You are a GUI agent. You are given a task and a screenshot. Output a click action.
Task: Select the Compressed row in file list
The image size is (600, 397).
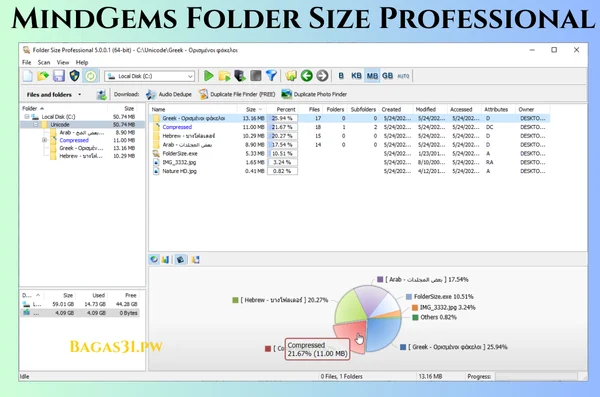click(349, 127)
